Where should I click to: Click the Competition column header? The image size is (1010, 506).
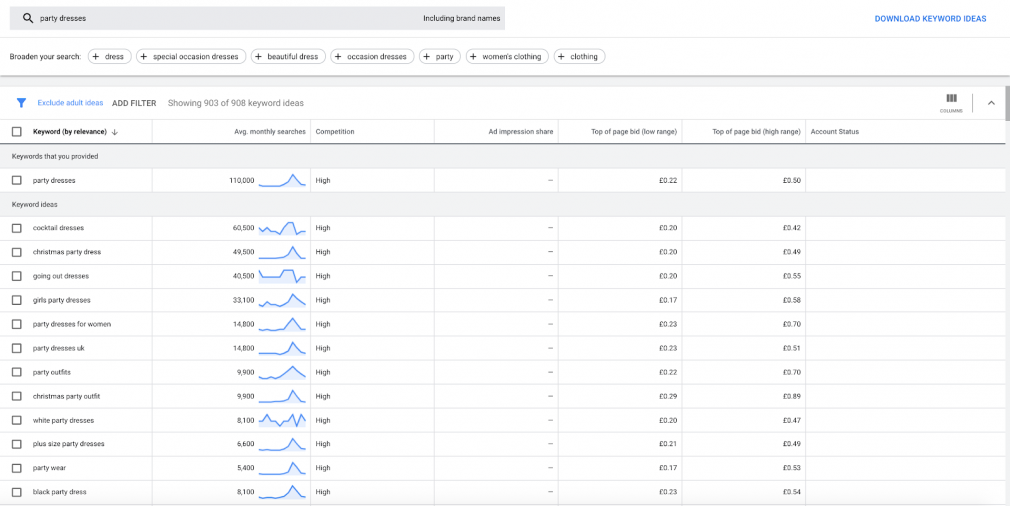click(x=335, y=132)
